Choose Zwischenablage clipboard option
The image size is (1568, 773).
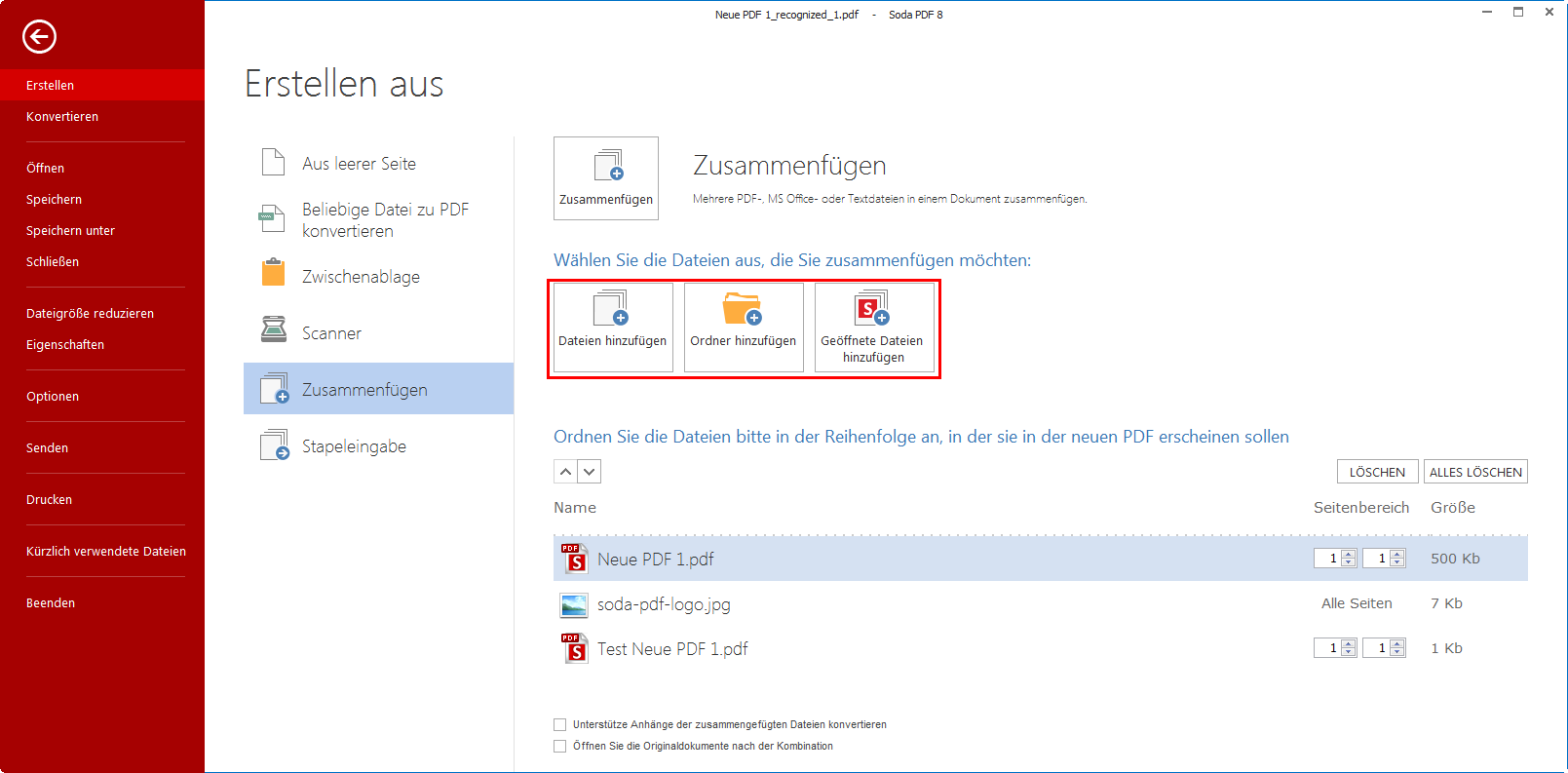click(x=361, y=277)
